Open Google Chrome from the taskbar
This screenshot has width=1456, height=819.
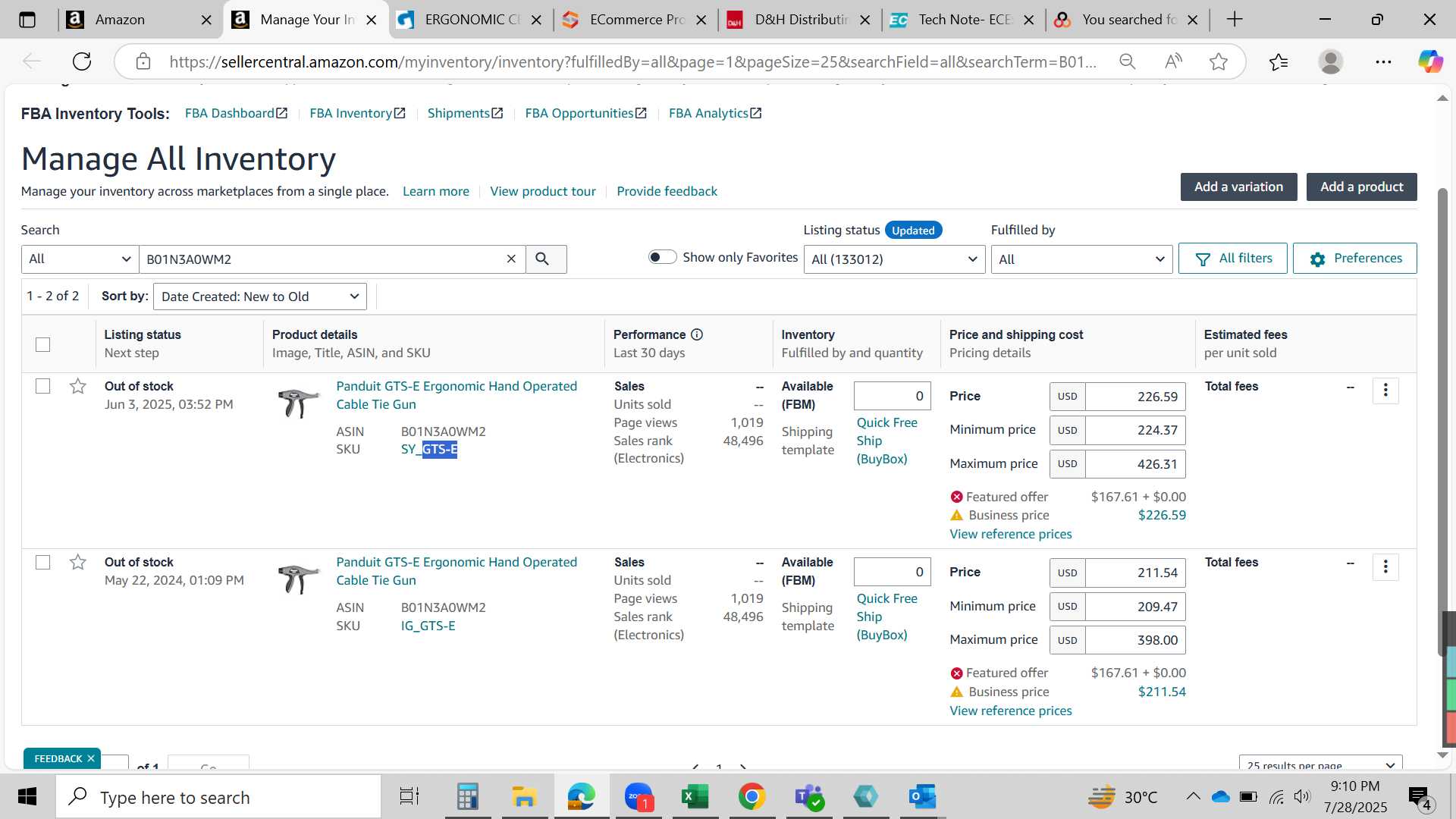(x=752, y=797)
